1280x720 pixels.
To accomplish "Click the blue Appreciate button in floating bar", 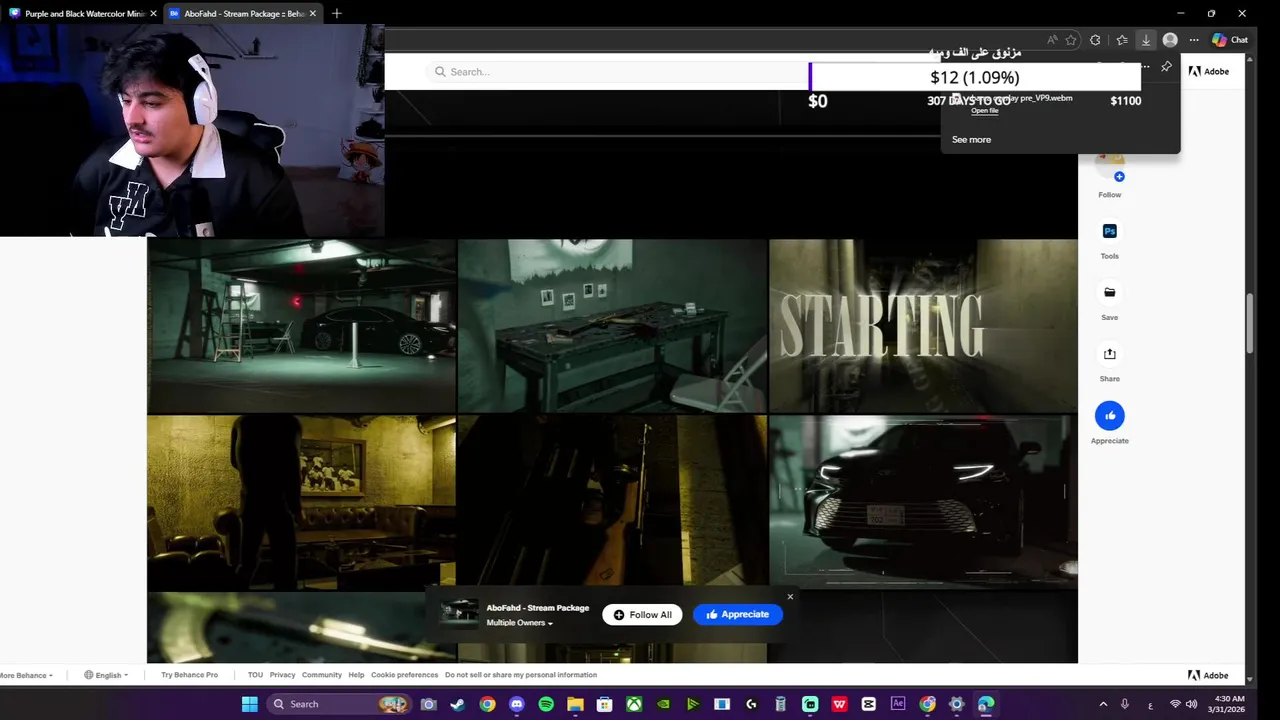I will click(738, 615).
